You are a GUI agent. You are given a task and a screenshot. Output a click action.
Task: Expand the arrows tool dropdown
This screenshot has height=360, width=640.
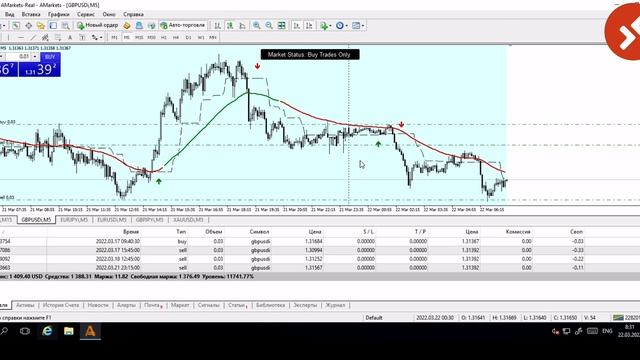[x=101, y=38]
